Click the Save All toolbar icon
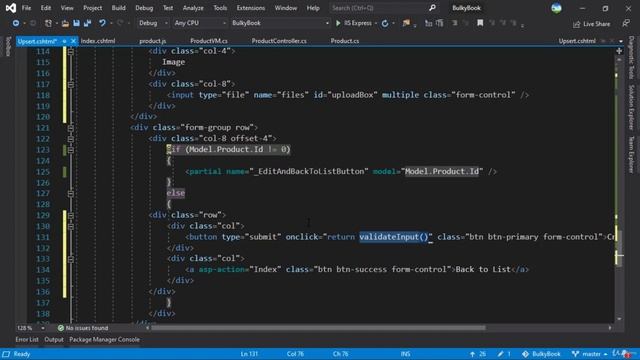Viewport: 640px width, 360px height. (x=87, y=23)
